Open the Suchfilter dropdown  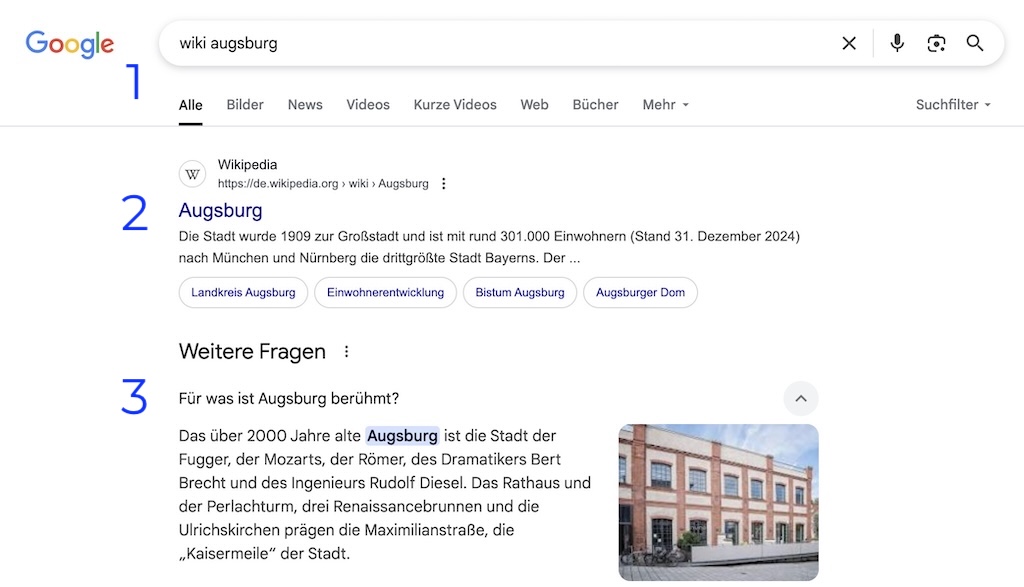[x=953, y=105]
